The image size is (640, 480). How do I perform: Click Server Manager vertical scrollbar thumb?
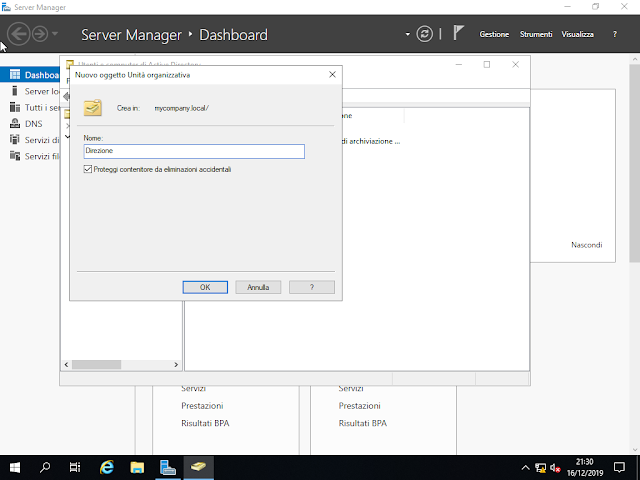635,163
